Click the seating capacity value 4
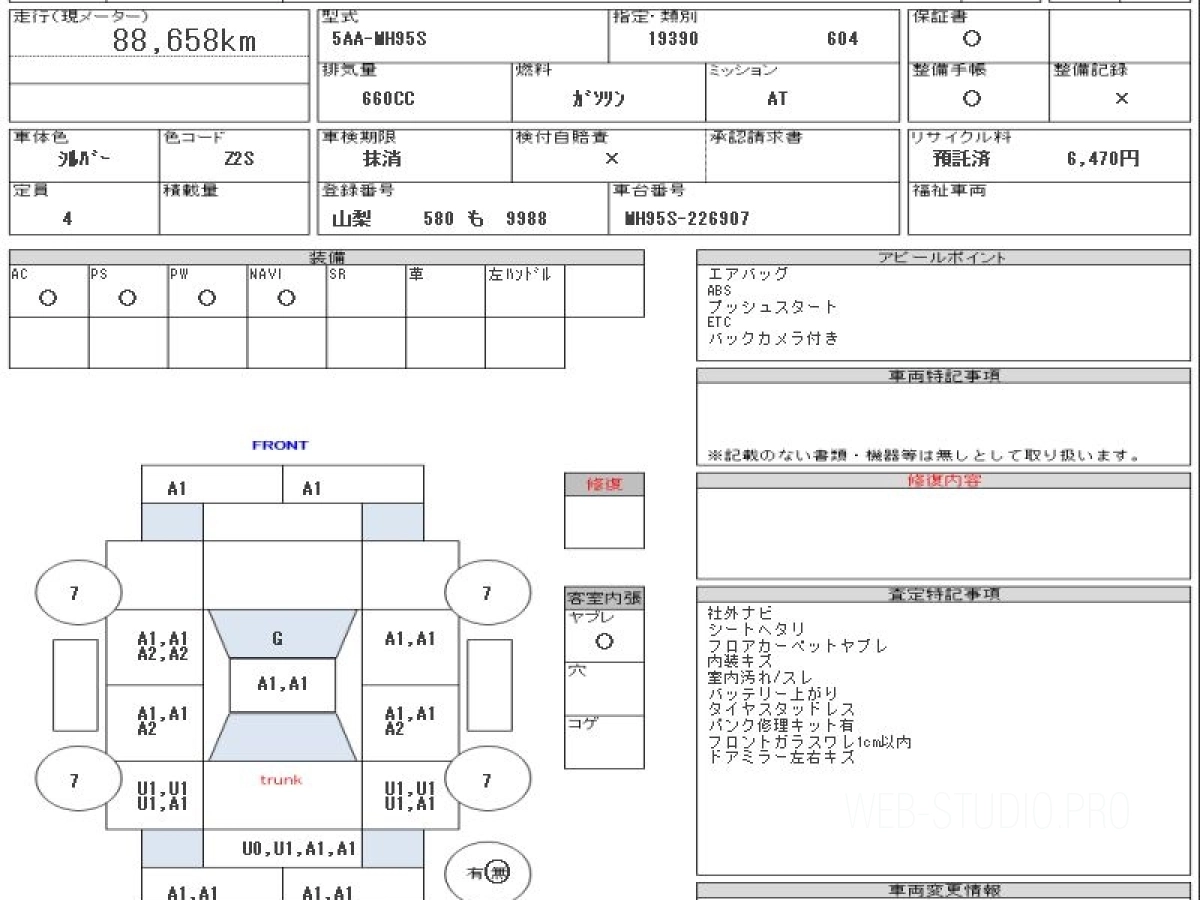Screen dimensions: 1200x900 tap(67, 218)
